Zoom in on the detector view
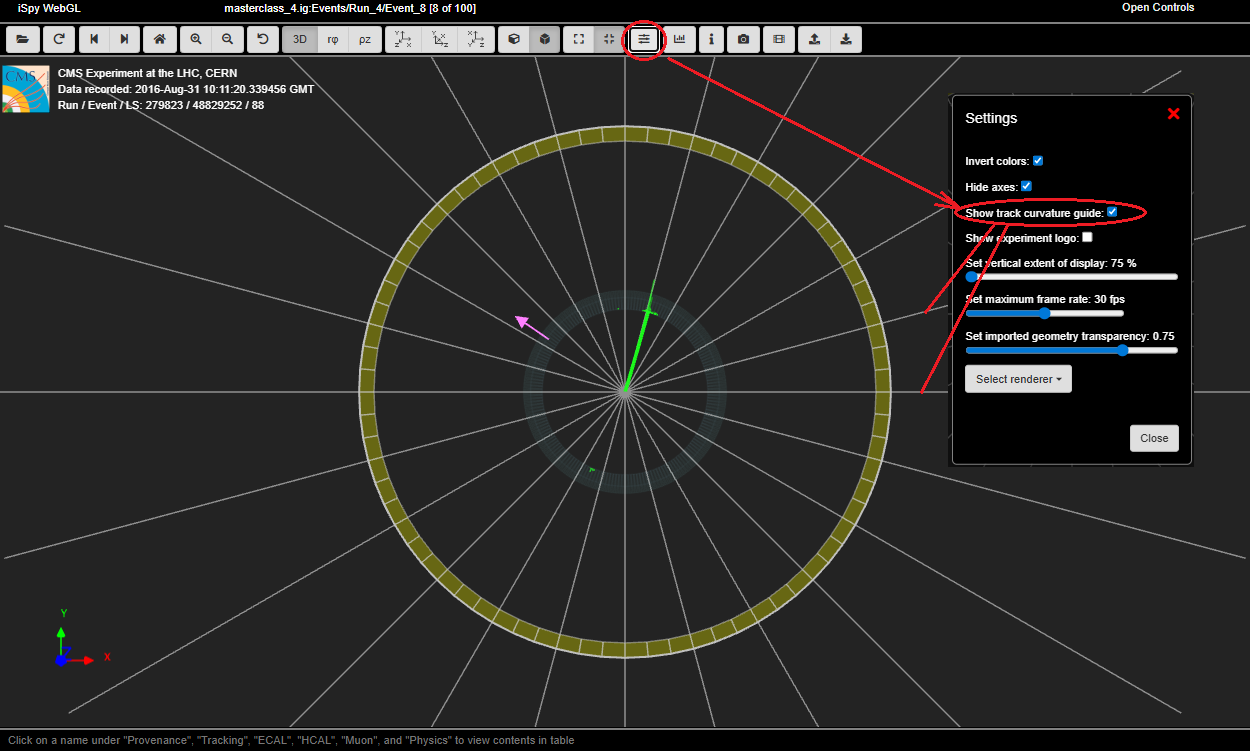 tap(196, 40)
